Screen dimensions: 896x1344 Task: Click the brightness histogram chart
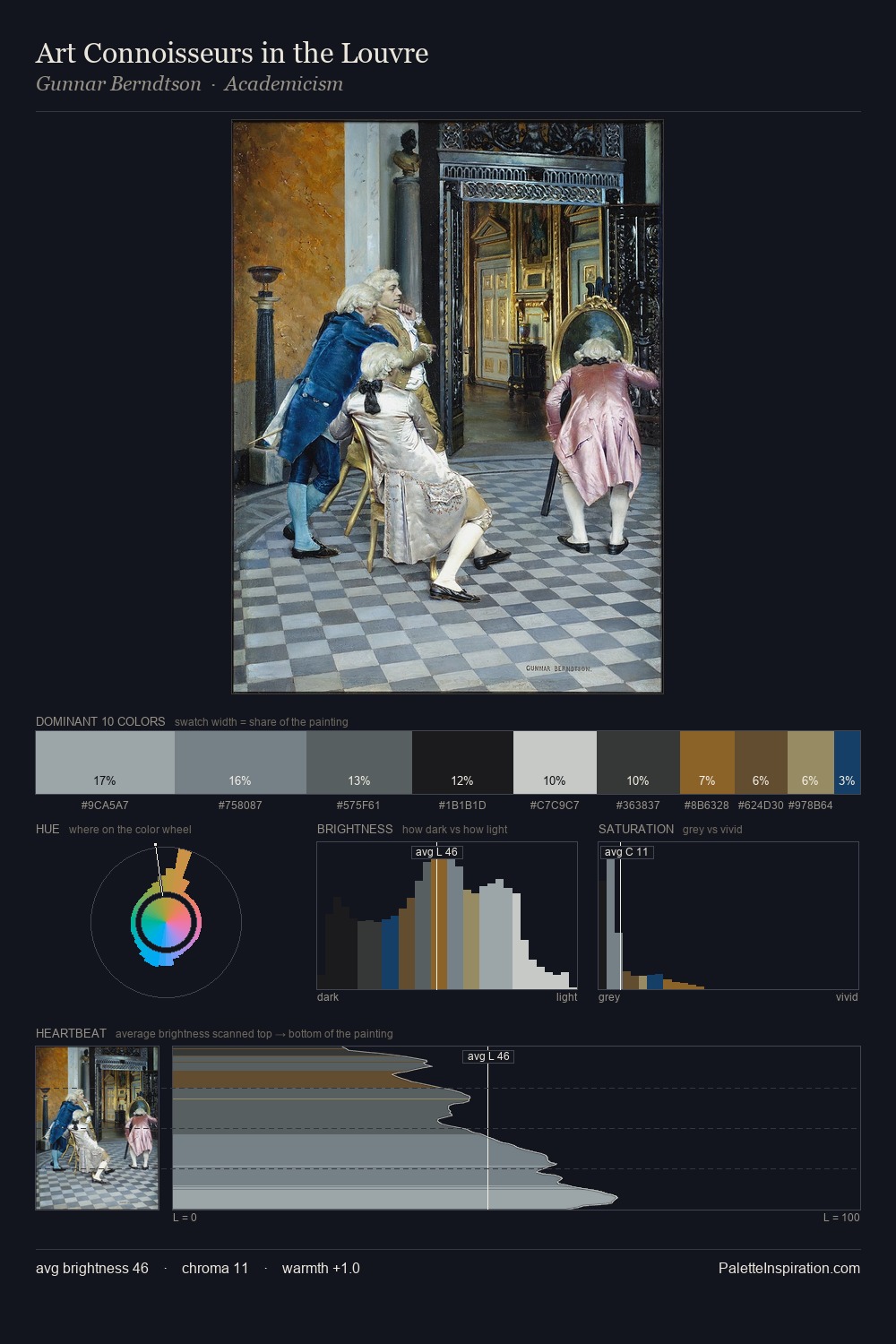[x=447, y=916]
